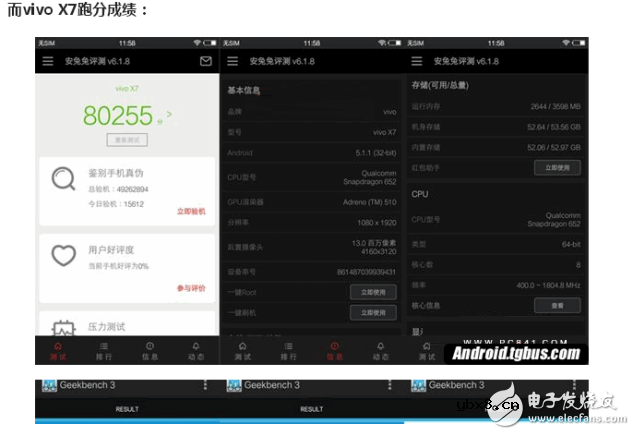The width and height of the screenshot is (635, 435).
Task: Switch to 动态 tab on 基本信息 screen
Action: (381, 351)
